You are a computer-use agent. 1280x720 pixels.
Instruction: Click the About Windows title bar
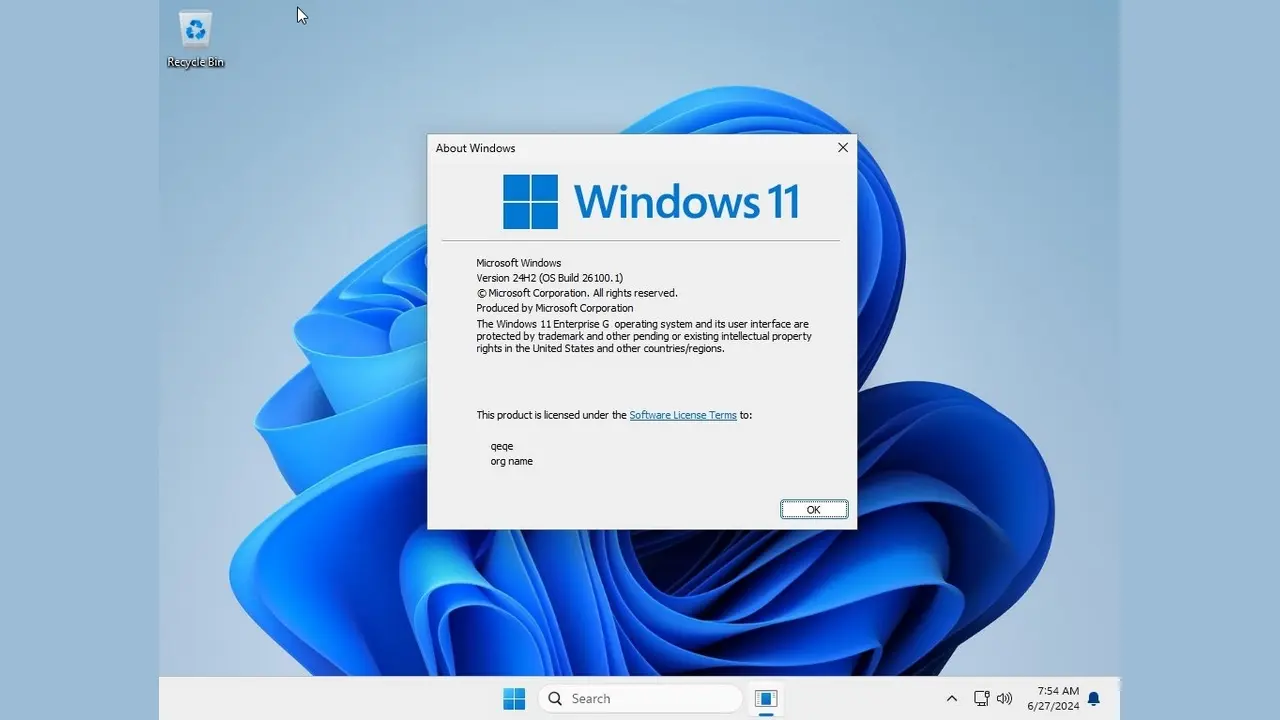620,148
